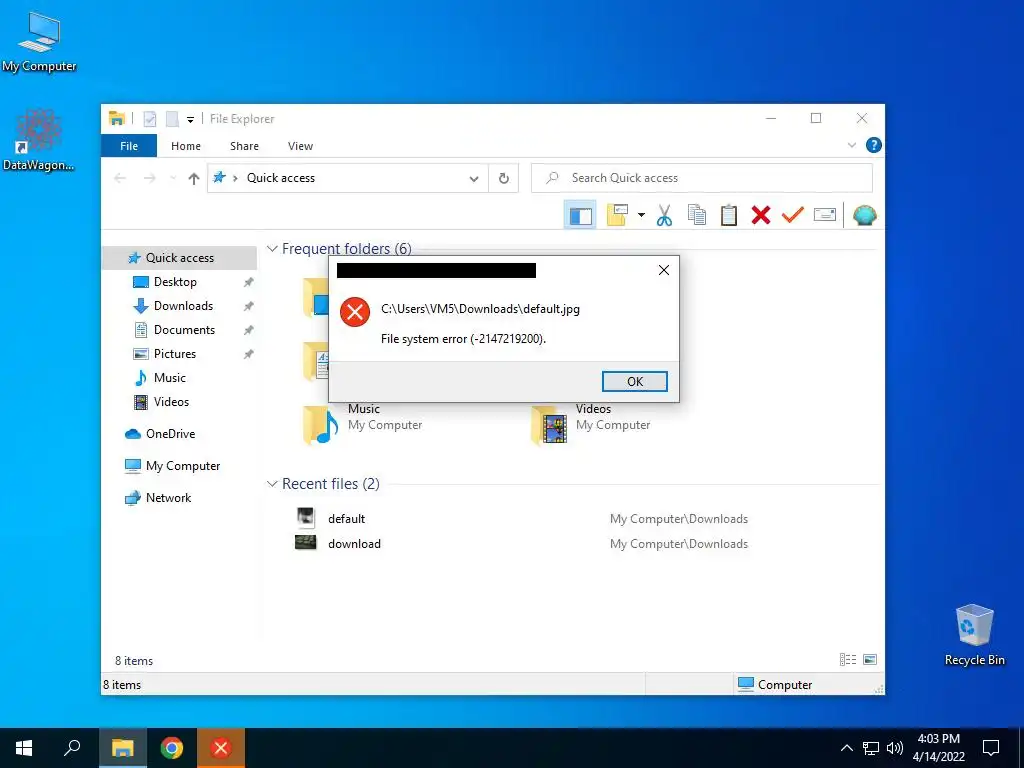Expand the address bar history dropdown
Image resolution: width=1024 pixels, height=768 pixels.
click(x=473, y=178)
